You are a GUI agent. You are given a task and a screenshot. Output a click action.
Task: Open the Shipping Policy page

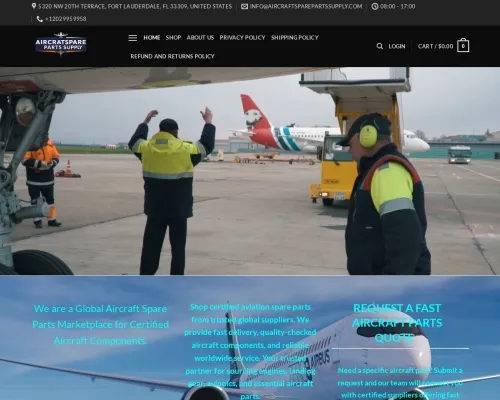295,38
